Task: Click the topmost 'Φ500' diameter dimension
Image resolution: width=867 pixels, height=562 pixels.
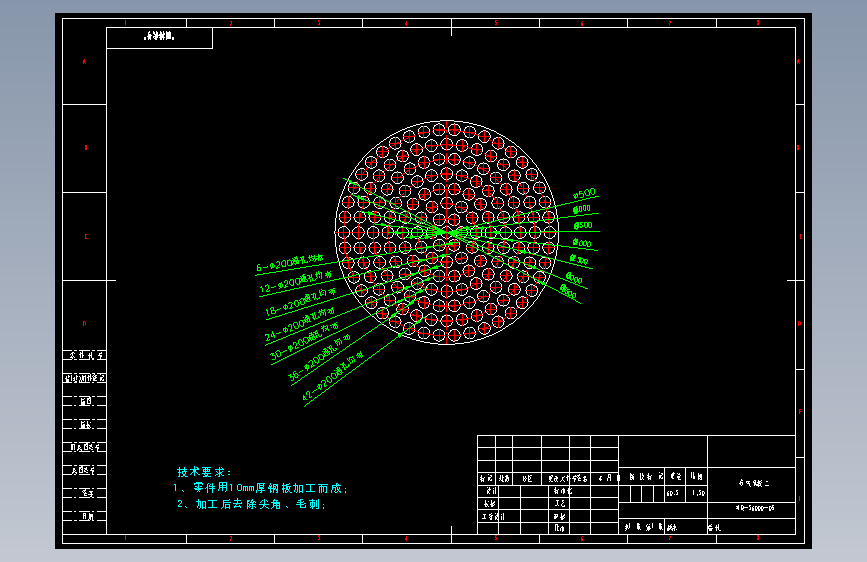Action: click(x=584, y=194)
